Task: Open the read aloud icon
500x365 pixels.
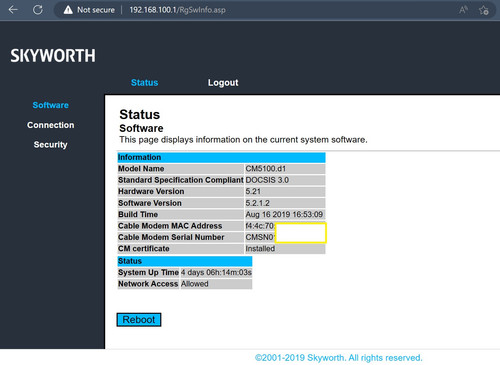Action: click(x=463, y=10)
